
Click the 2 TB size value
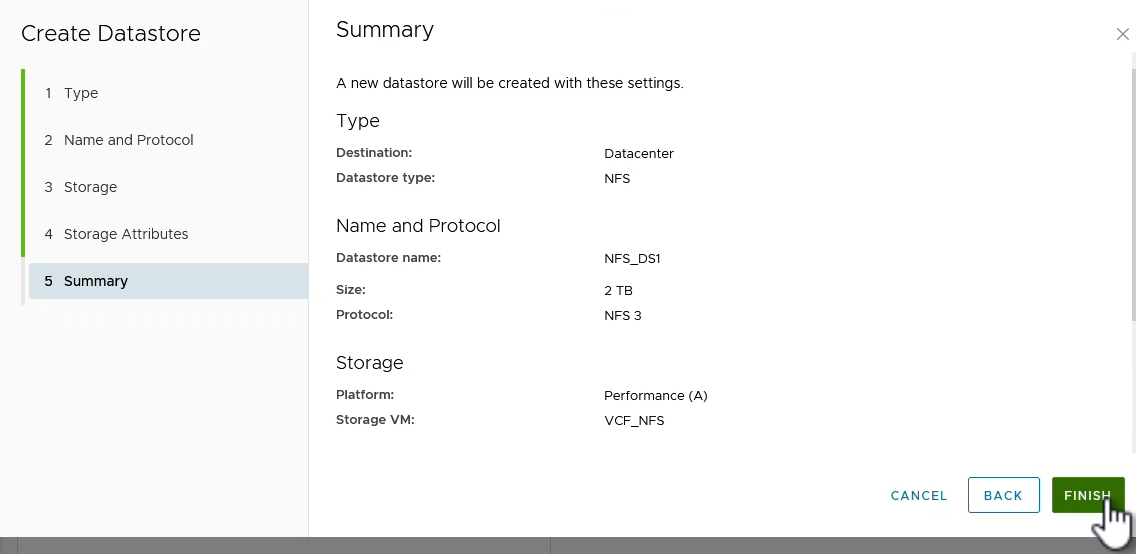(x=619, y=291)
